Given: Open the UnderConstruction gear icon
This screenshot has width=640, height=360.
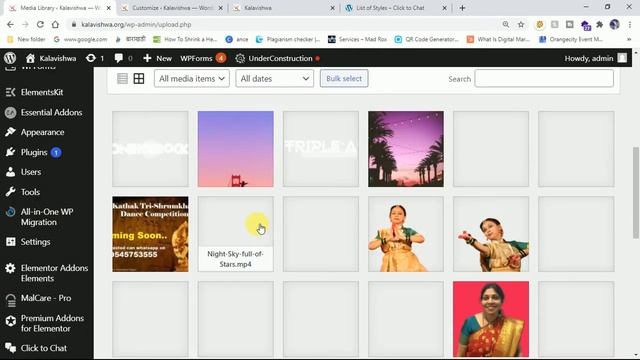Looking at the screenshot, I should pyautogui.click(x=240, y=58).
